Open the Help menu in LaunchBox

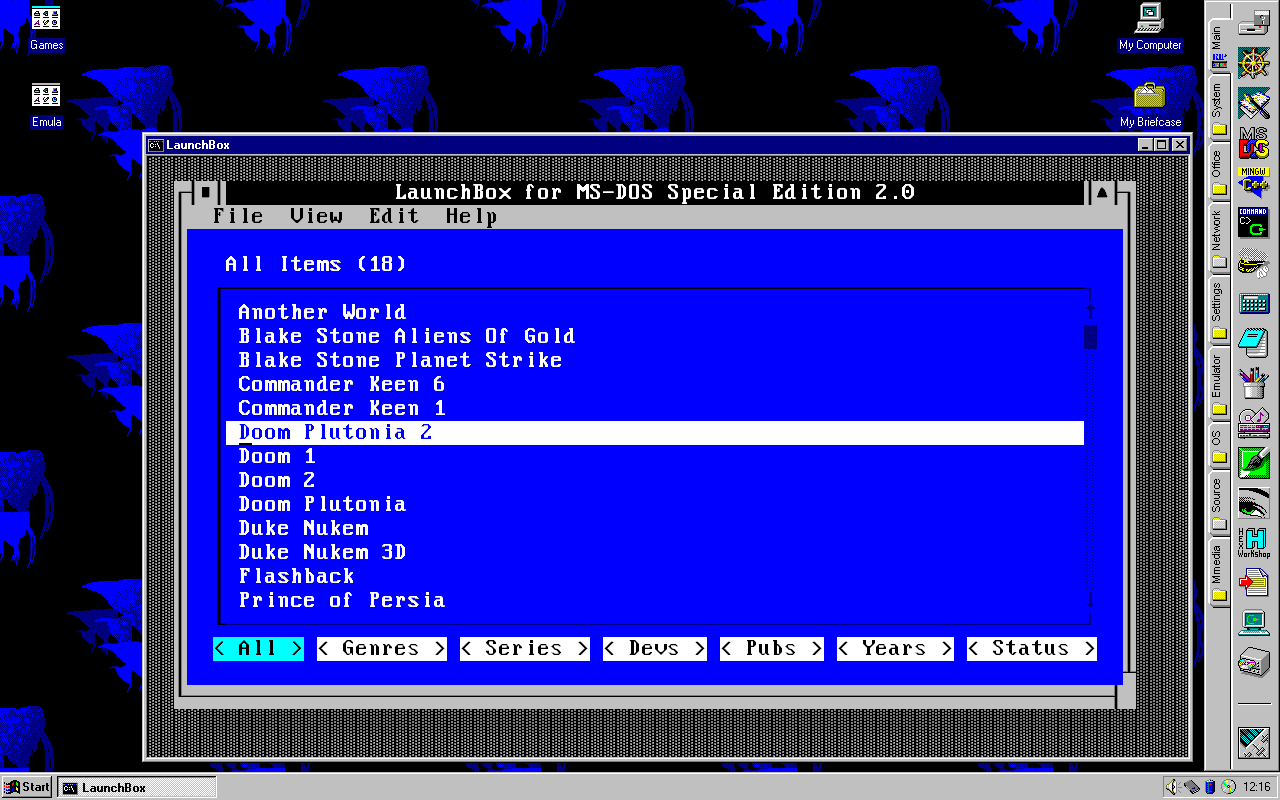[472, 216]
